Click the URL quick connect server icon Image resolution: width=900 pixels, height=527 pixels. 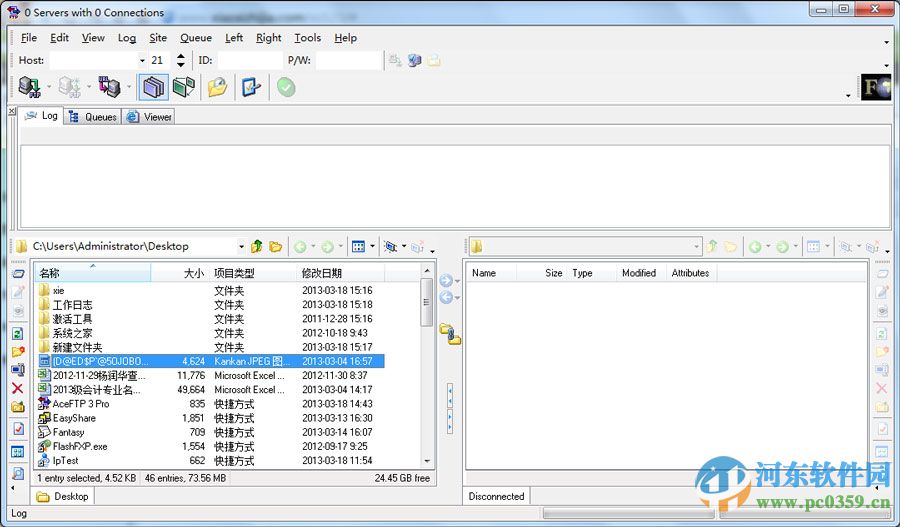coord(109,87)
